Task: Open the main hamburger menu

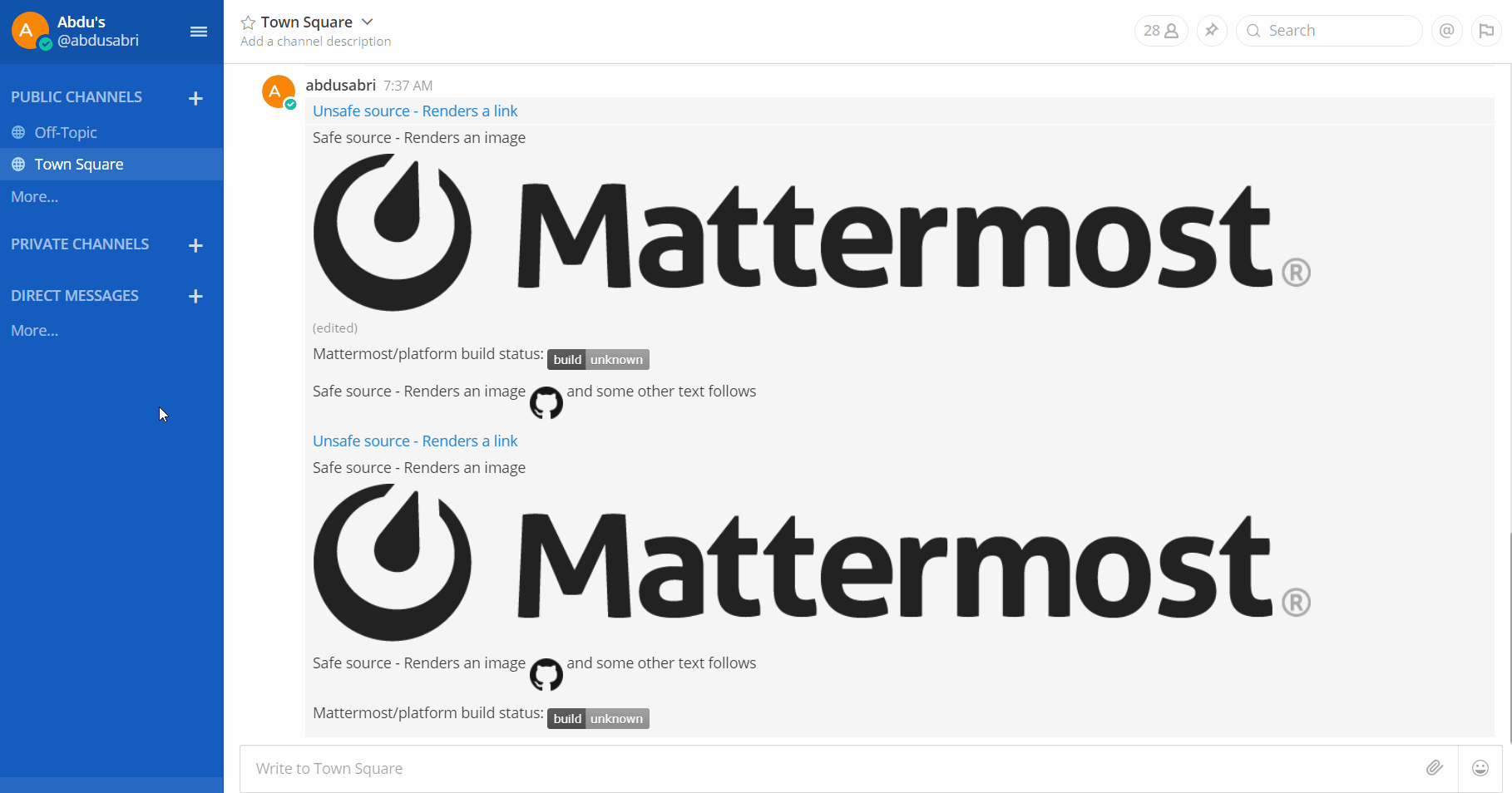Action: pyautogui.click(x=199, y=32)
